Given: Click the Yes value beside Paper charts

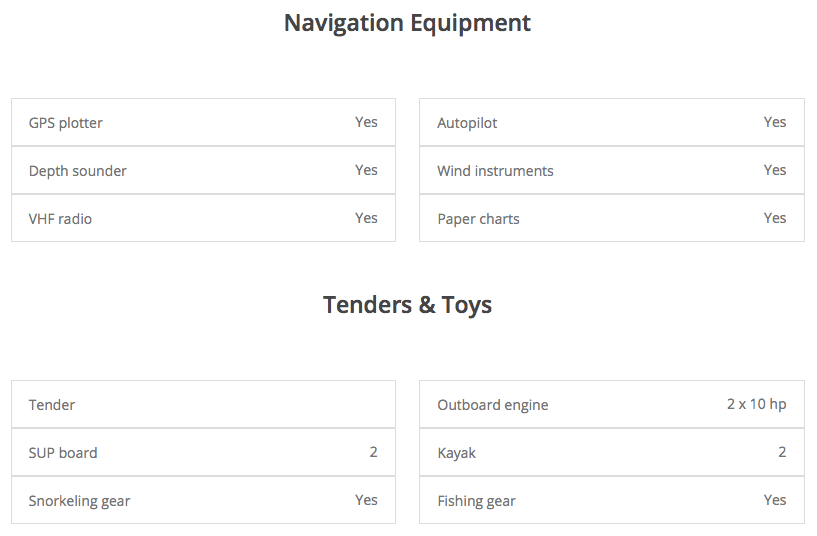Looking at the screenshot, I should coord(775,218).
